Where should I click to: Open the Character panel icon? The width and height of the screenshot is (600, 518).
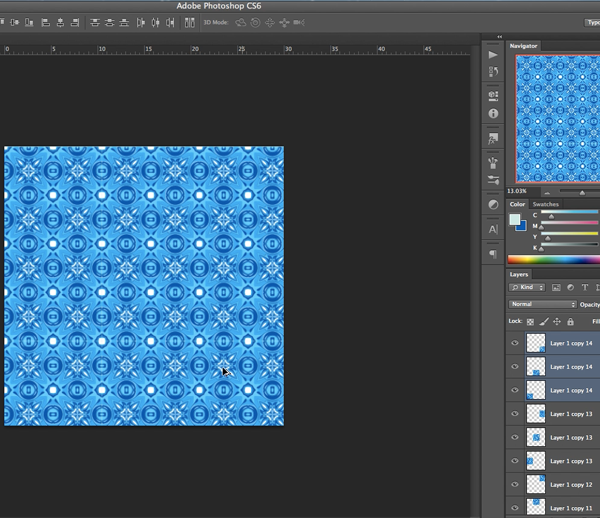click(493, 229)
